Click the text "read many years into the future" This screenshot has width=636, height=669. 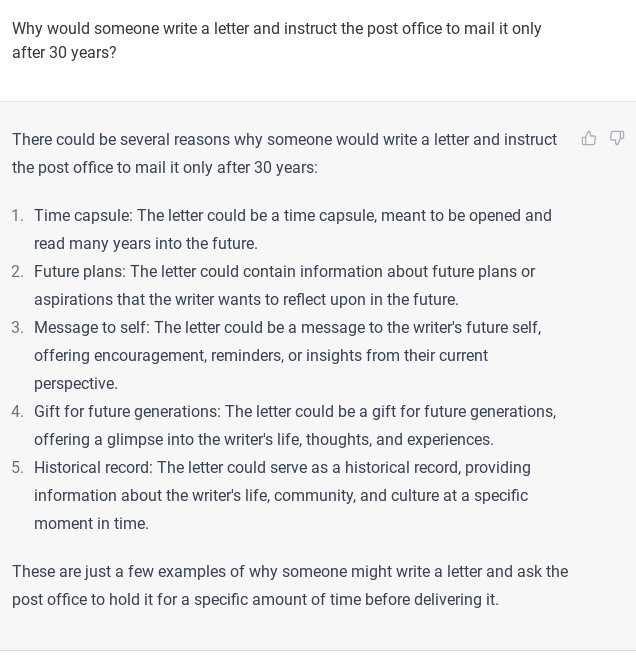[146, 244]
